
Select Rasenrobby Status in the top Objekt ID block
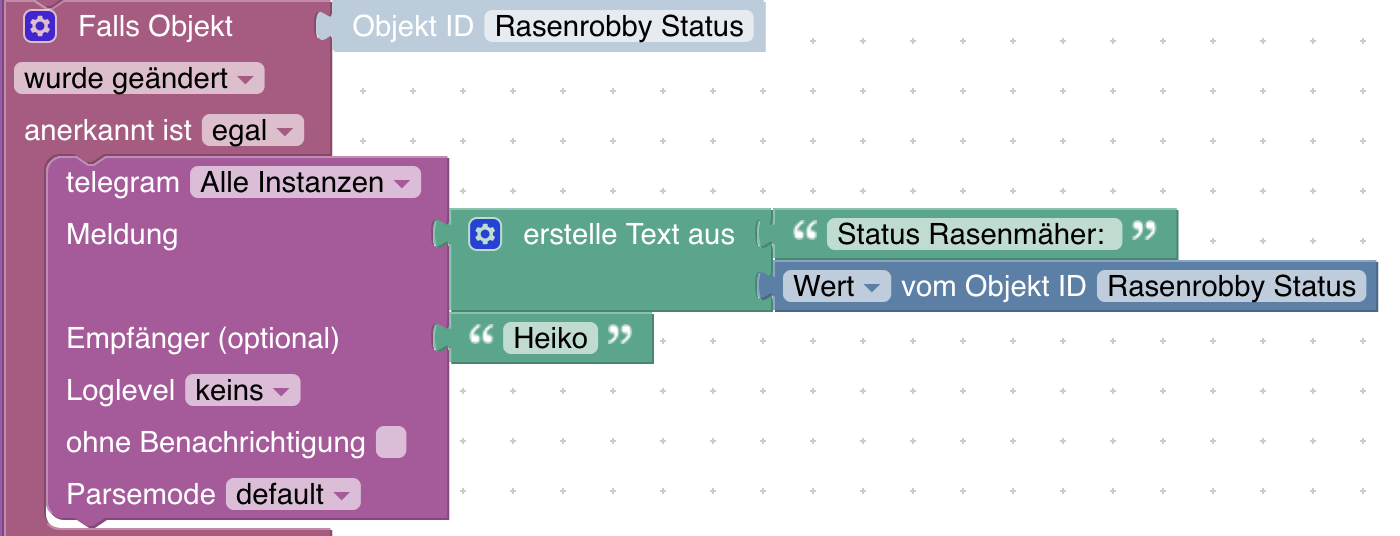click(x=619, y=26)
